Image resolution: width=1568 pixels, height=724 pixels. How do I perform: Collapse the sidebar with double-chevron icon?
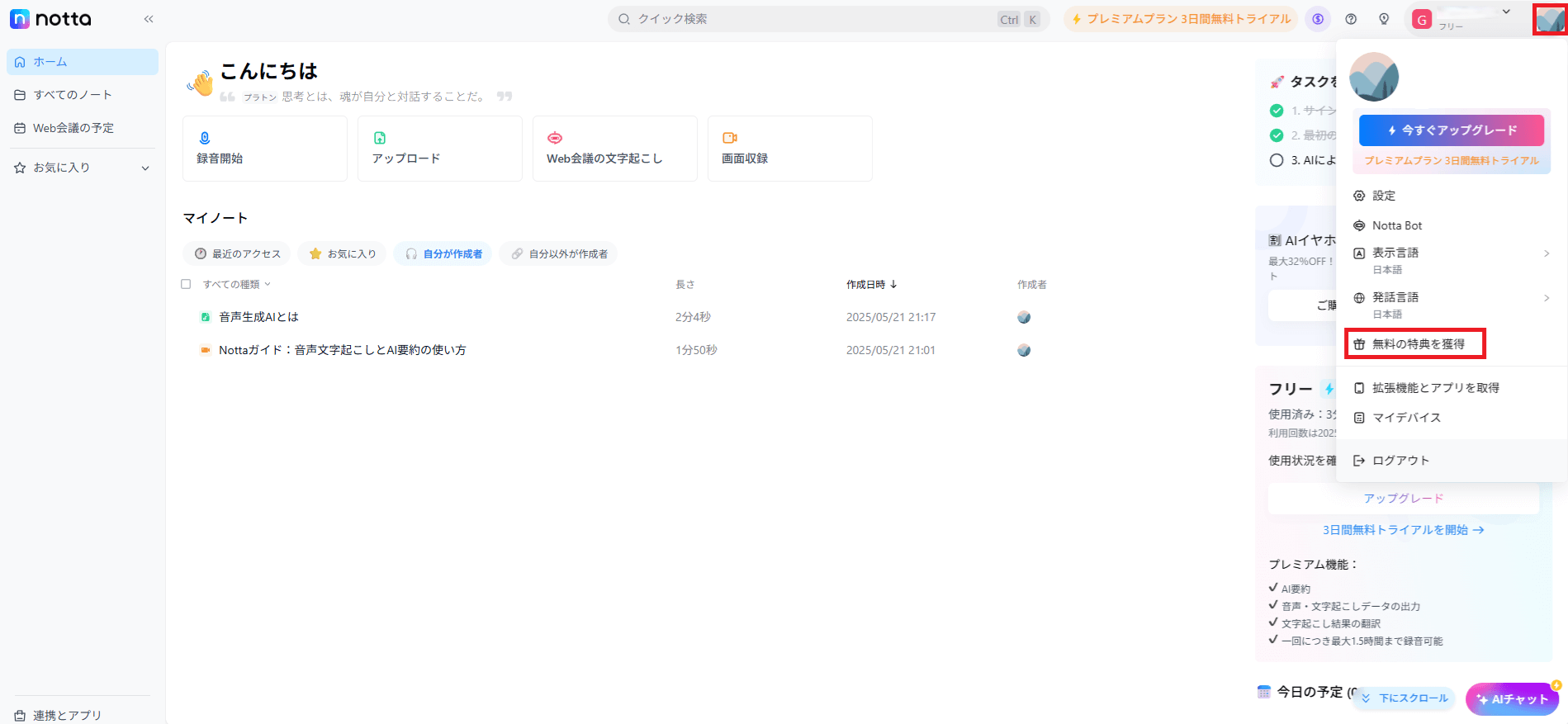click(x=149, y=19)
